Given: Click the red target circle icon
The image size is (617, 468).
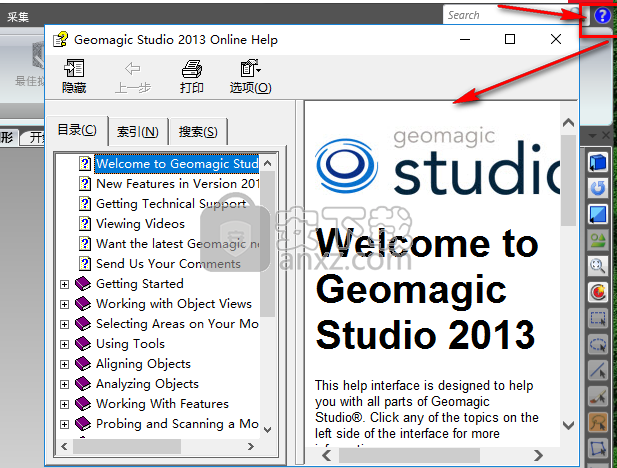Looking at the screenshot, I should pos(598,292).
